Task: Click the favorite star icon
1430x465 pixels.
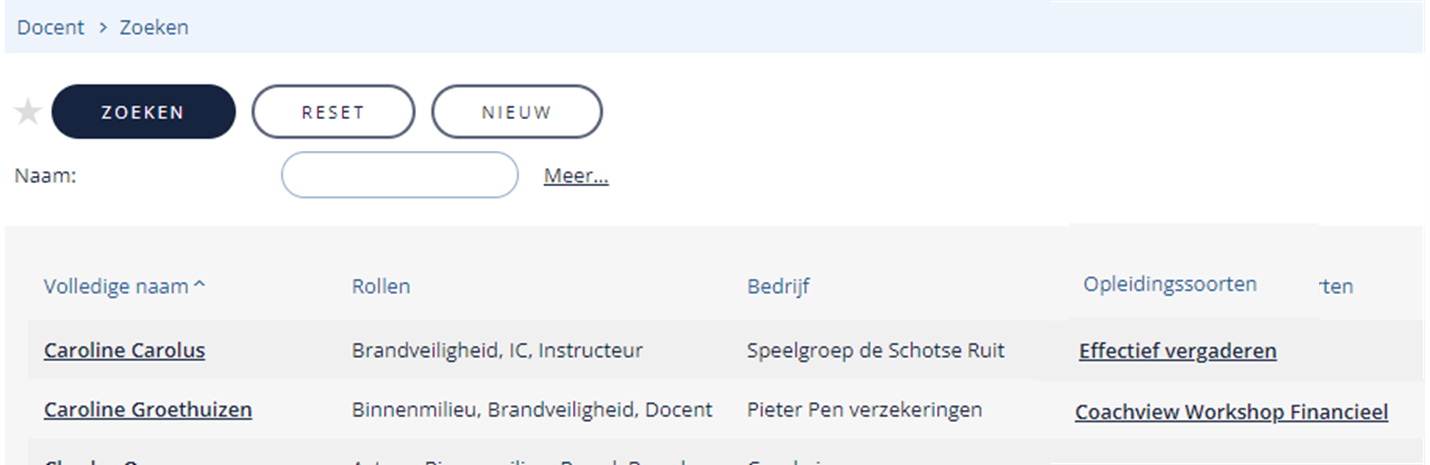Action: (x=28, y=112)
